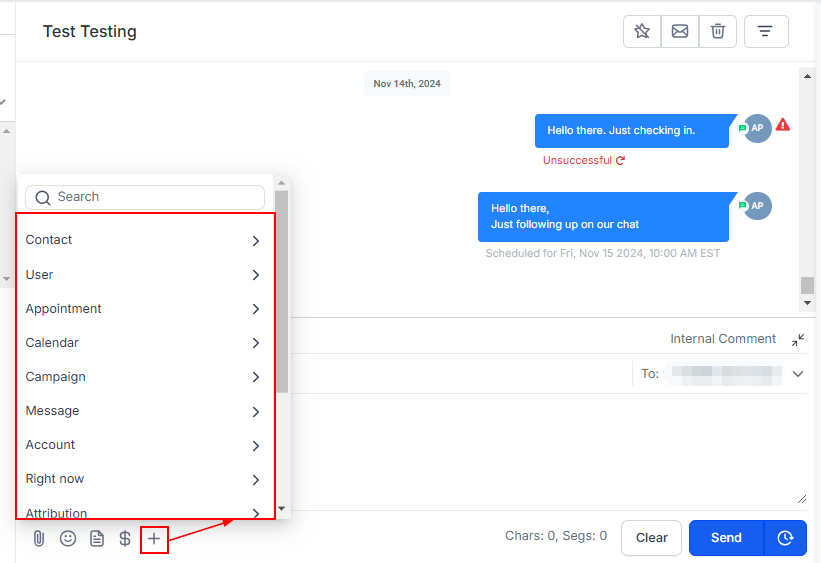This screenshot has width=821, height=563.
Task: Click the Chars and Segs counter
Action: tap(556, 536)
